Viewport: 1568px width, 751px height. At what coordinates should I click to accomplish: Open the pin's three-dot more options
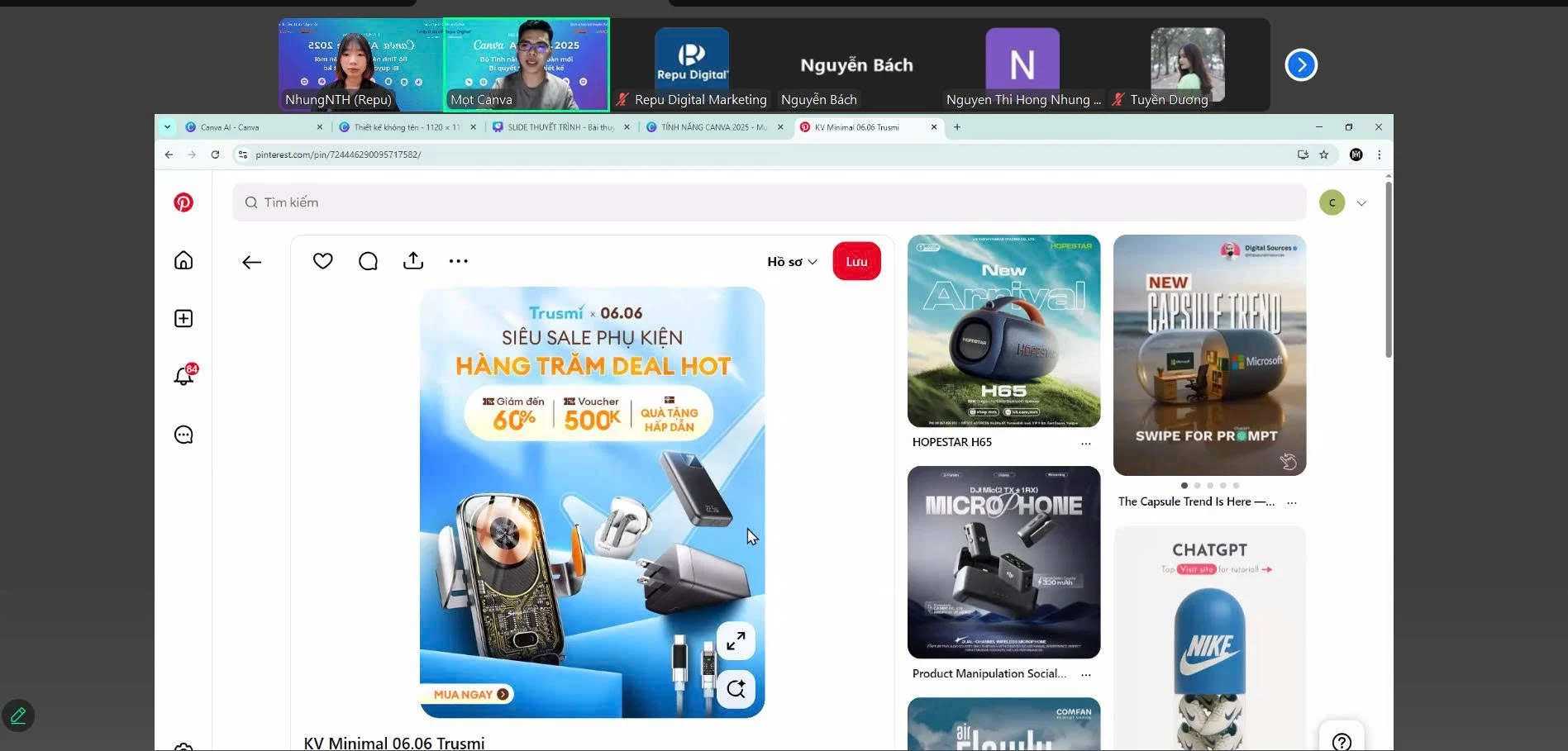click(458, 261)
